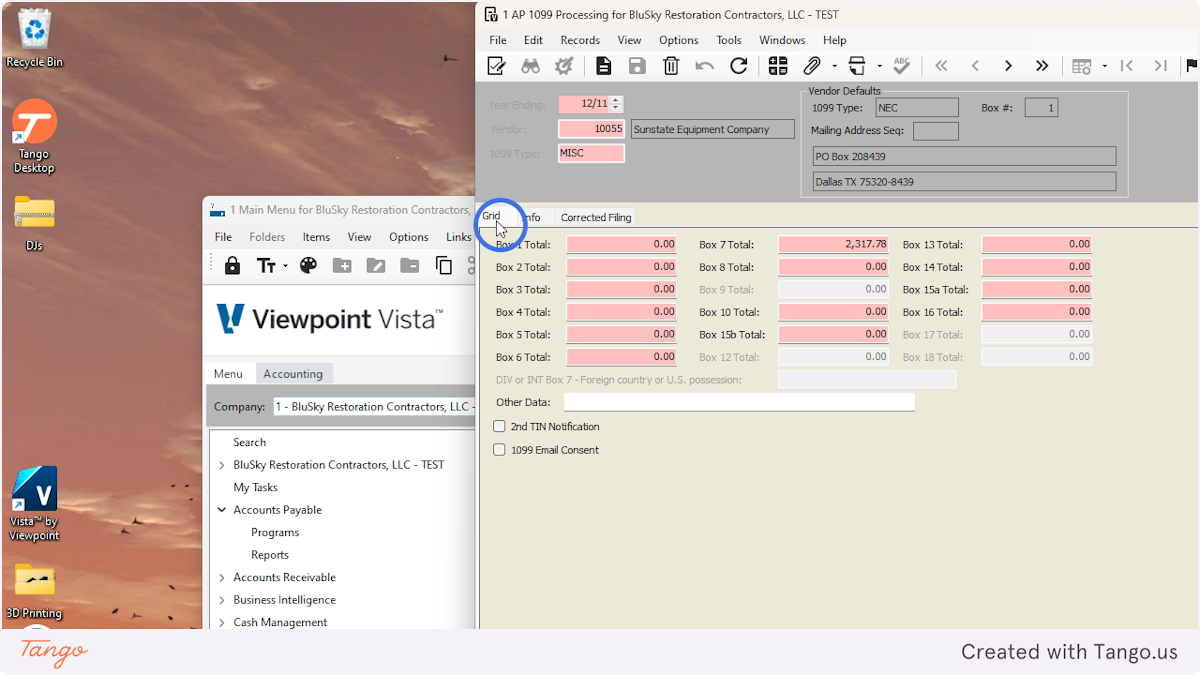Open the DJs folder on desktop
The image size is (1200, 675).
35,222
